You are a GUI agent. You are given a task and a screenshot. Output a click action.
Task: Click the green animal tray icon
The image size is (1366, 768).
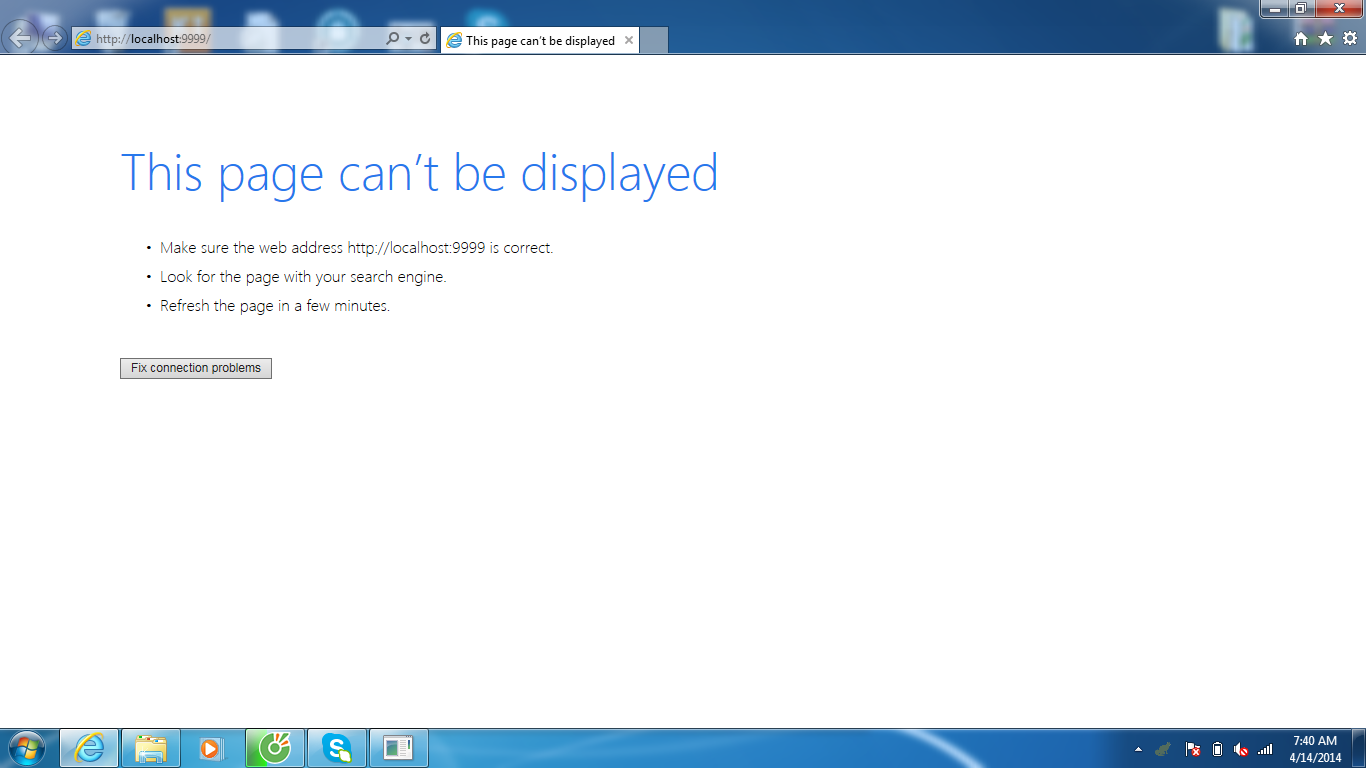point(1163,749)
